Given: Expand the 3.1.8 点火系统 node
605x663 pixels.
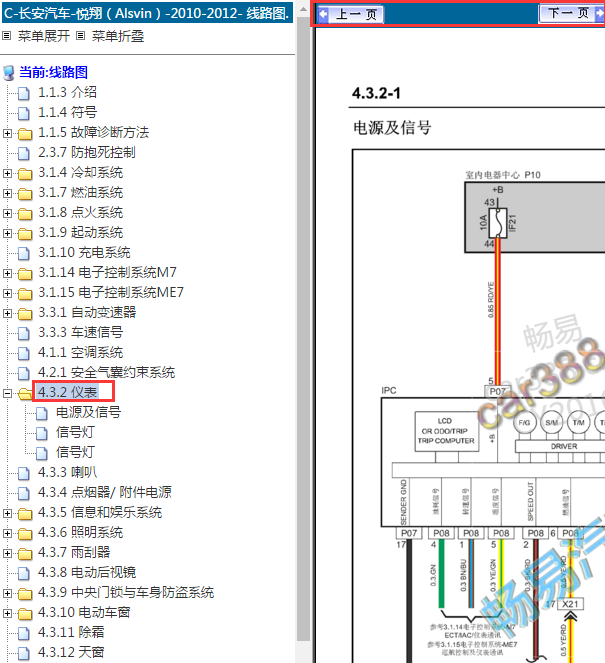Looking at the screenshot, I should (7, 213).
